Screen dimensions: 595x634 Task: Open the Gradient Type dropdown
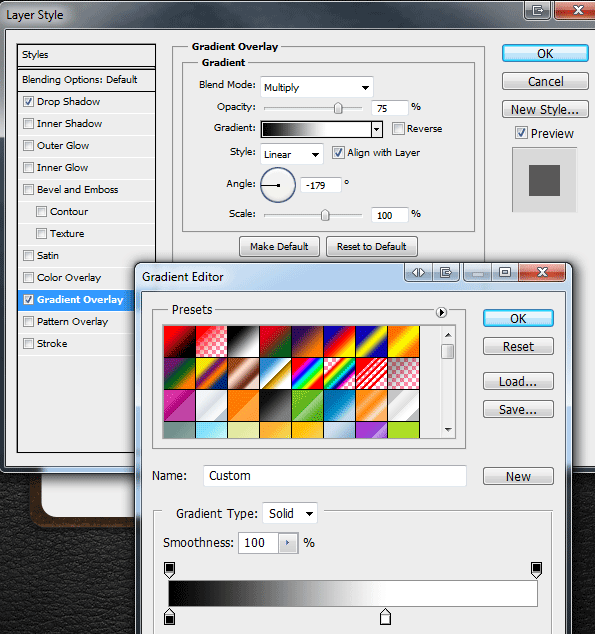pyautogui.click(x=290, y=514)
